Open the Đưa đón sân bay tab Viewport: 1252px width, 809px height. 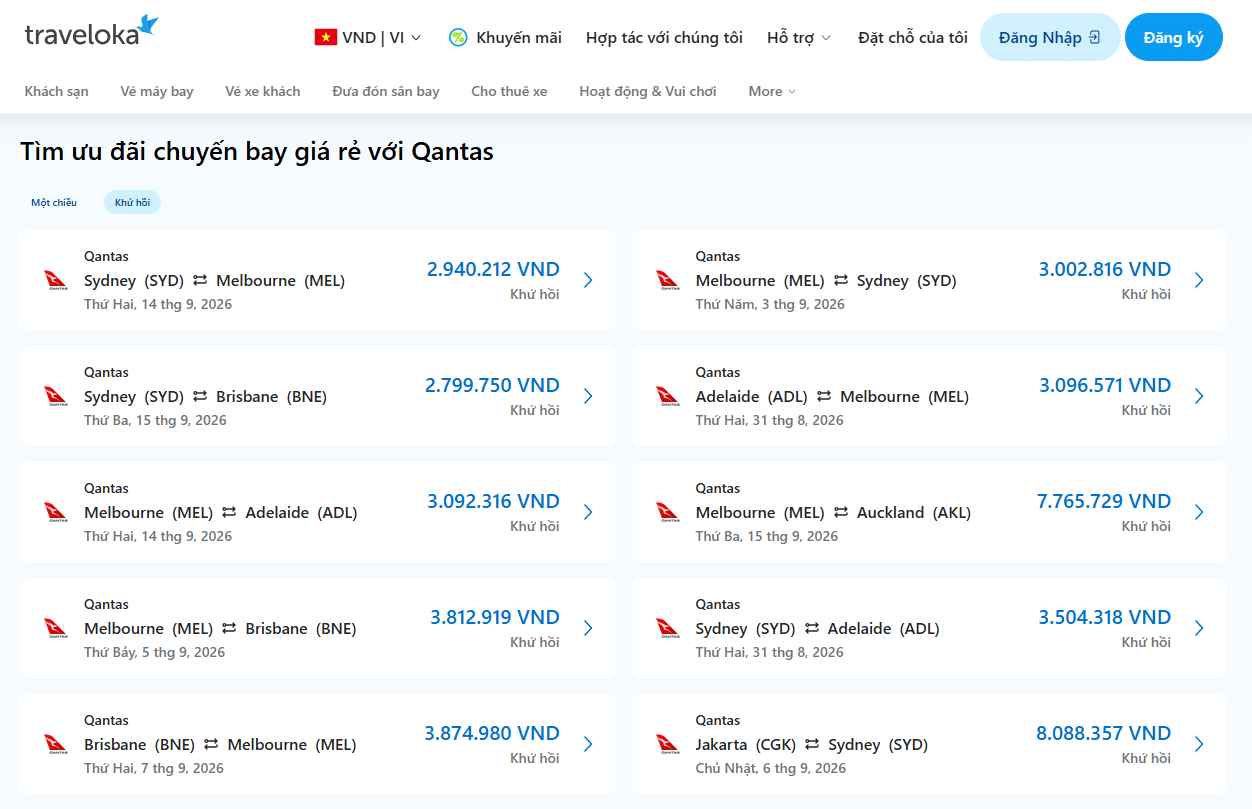386,91
